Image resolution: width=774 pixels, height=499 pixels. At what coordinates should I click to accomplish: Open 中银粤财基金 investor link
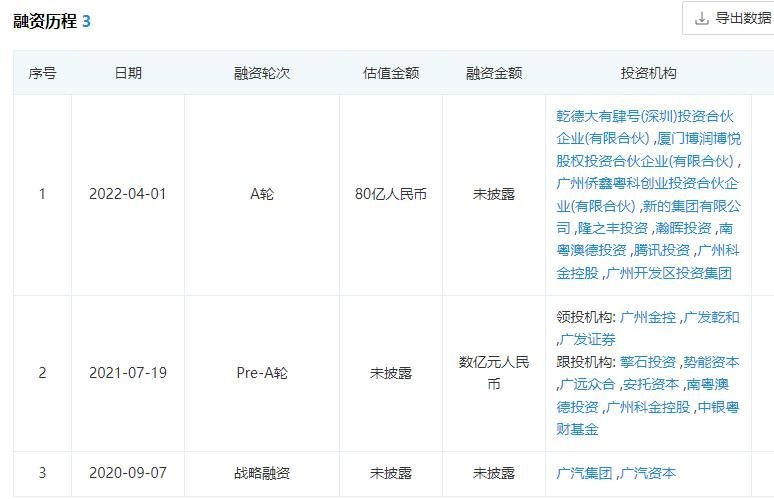647,418
